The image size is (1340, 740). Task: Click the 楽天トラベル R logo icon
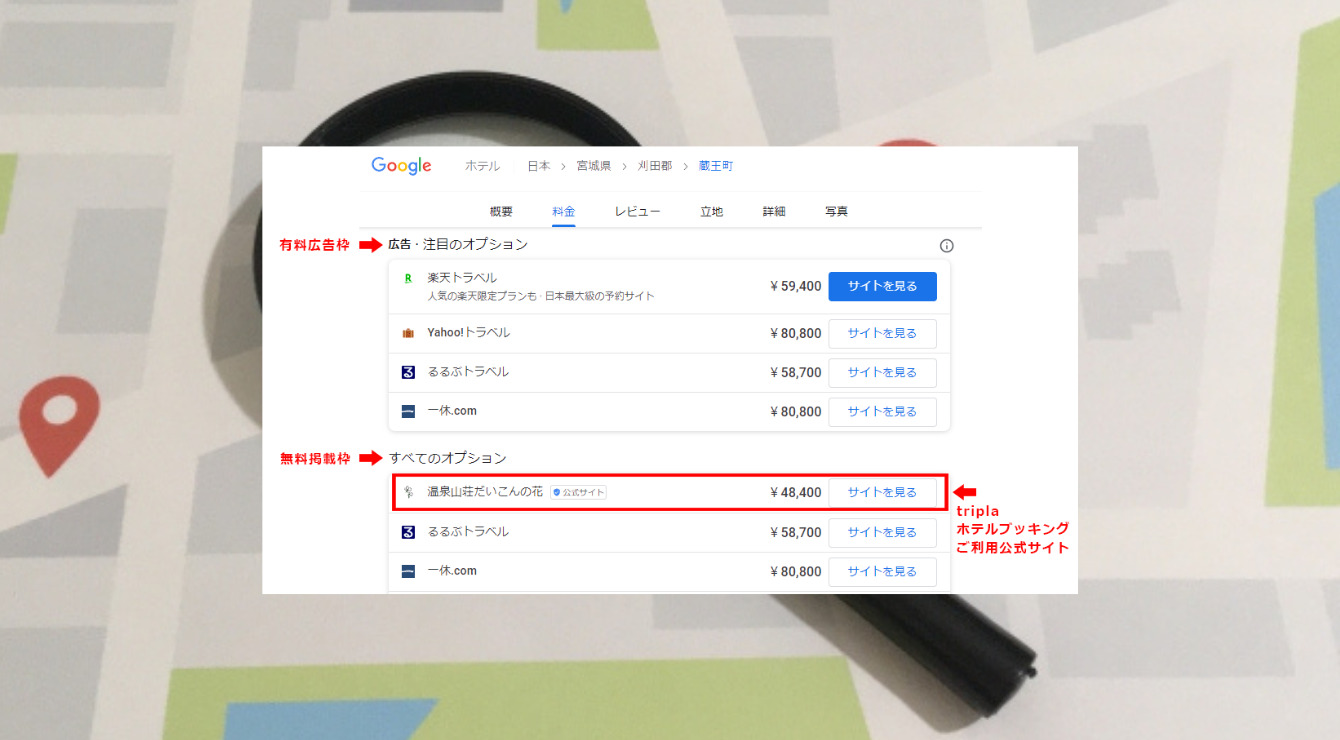pos(408,279)
